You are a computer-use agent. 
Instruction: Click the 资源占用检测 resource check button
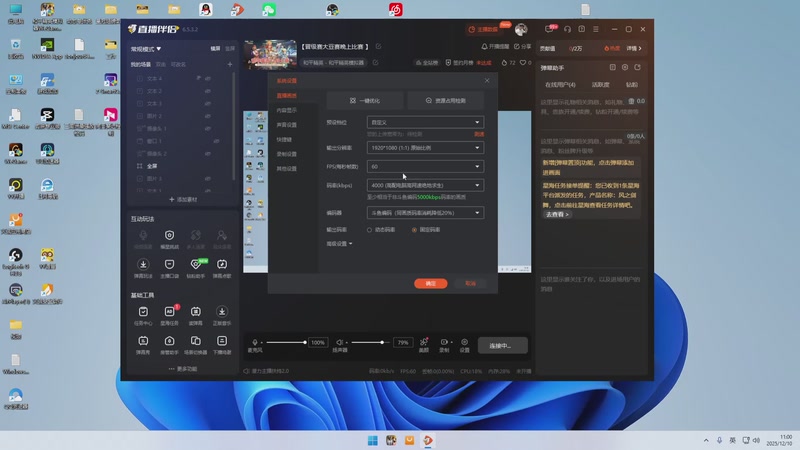click(445, 101)
